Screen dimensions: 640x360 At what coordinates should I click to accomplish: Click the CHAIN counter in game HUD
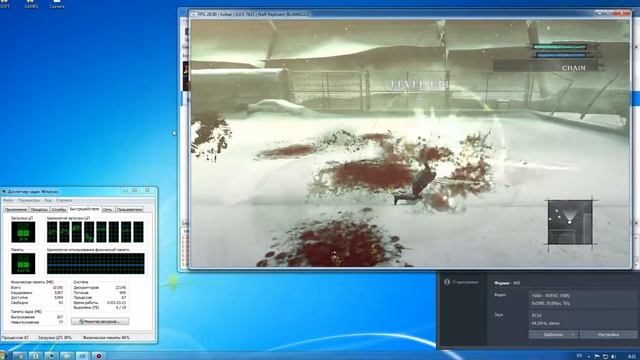[573, 68]
